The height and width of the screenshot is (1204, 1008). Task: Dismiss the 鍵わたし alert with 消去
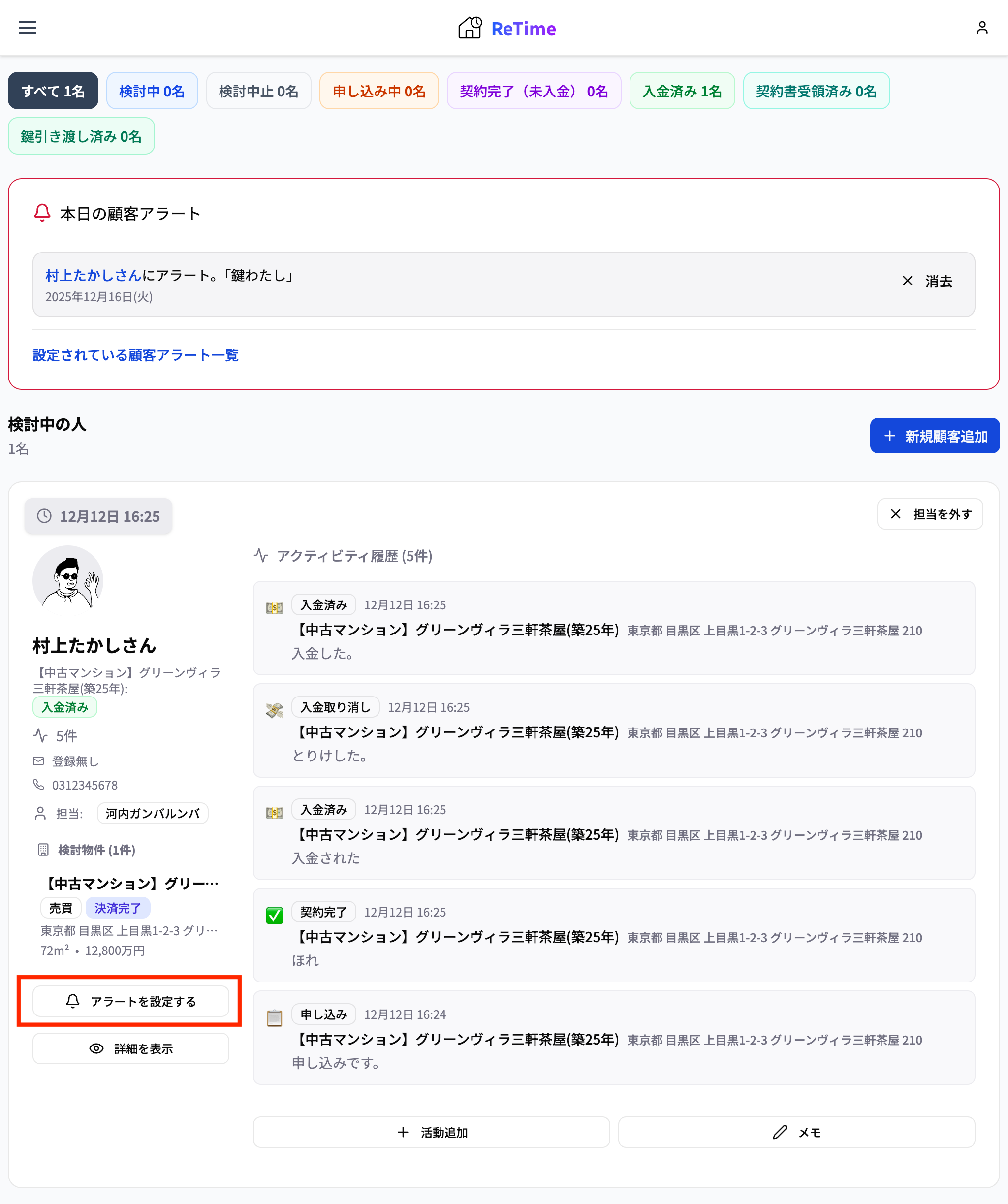point(927,281)
